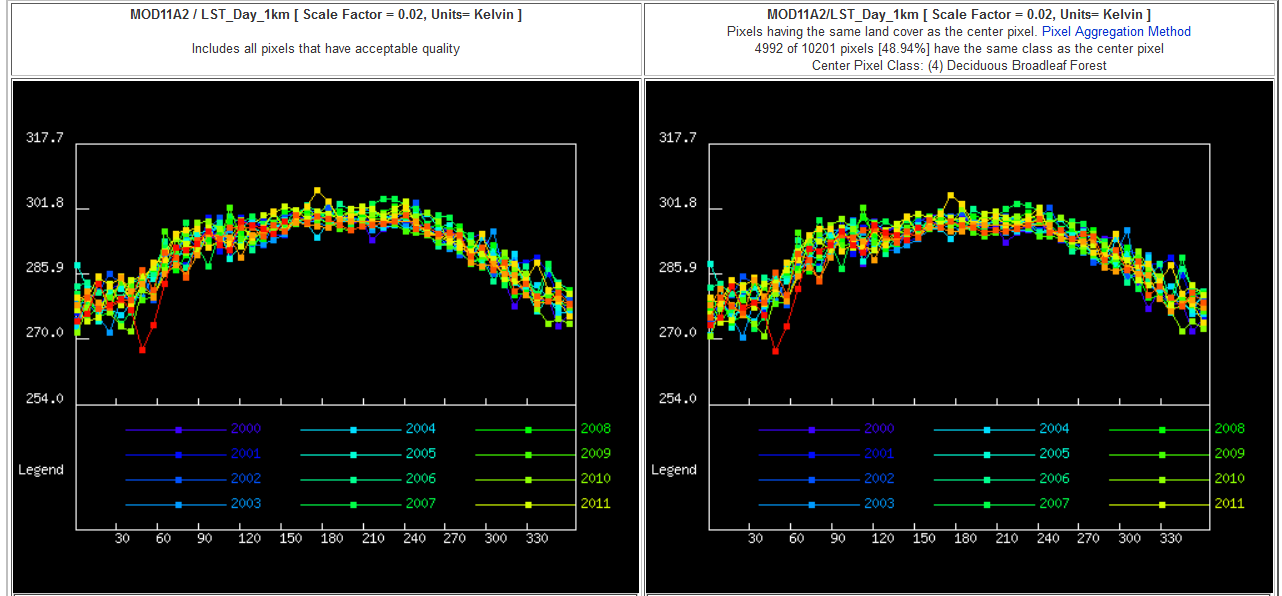Click the 317.7 y-axis label on left chart
The image size is (1282, 596).
[x=44, y=138]
